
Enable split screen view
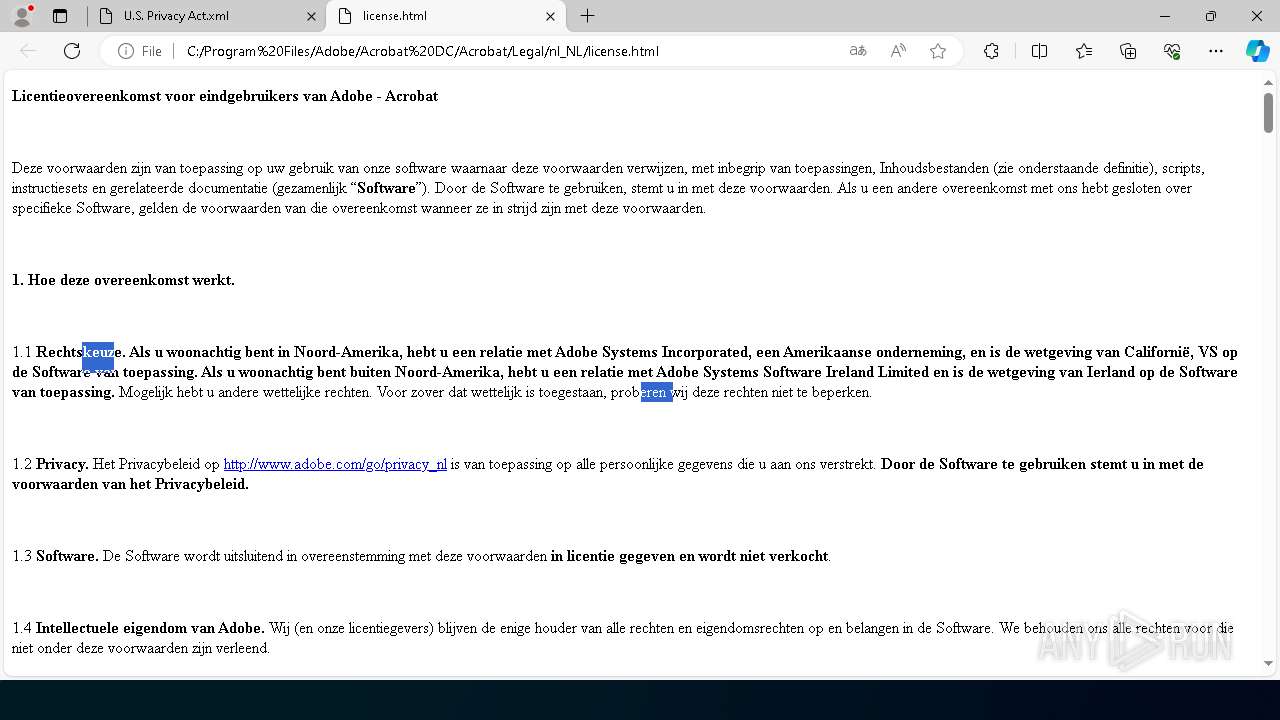coord(1039,51)
